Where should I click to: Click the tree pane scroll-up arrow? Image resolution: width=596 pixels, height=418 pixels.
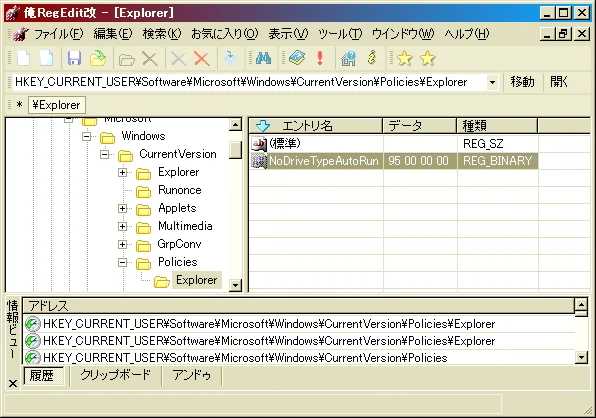click(x=236, y=125)
